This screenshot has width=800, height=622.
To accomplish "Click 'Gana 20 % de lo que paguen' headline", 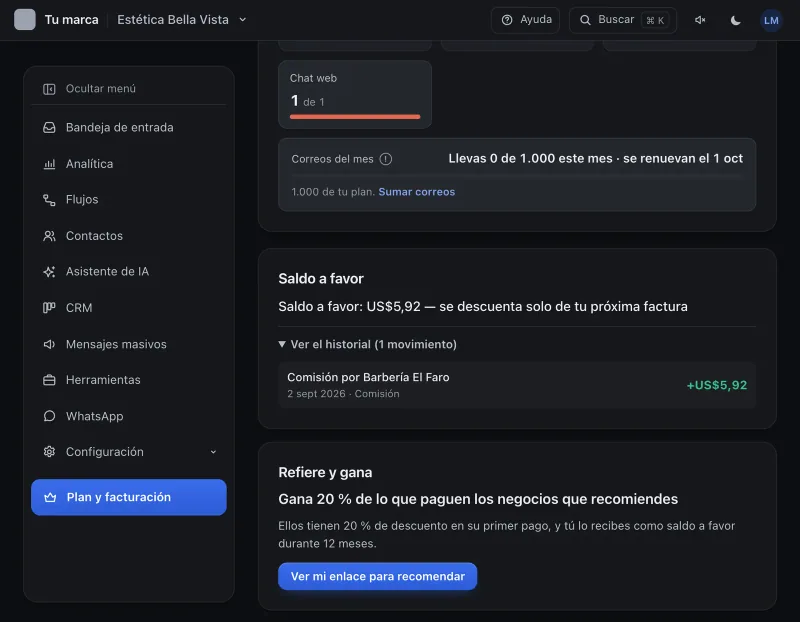I will [x=478, y=499].
